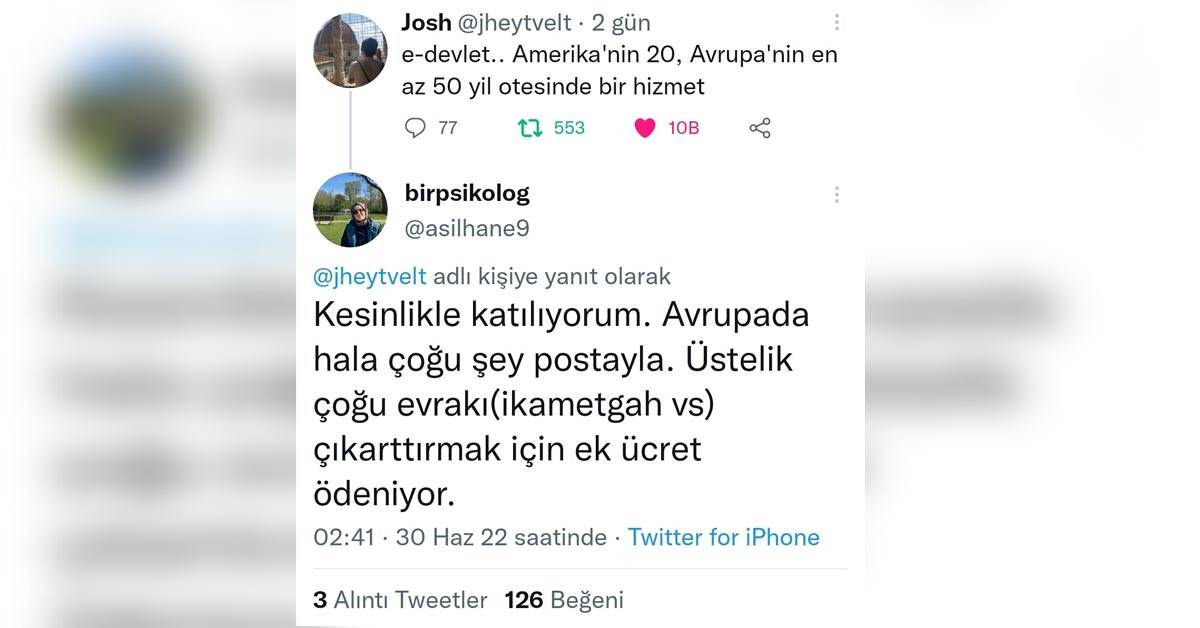Open Josh's username to visit his profile
1200x628 pixels.
pos(427,21)
